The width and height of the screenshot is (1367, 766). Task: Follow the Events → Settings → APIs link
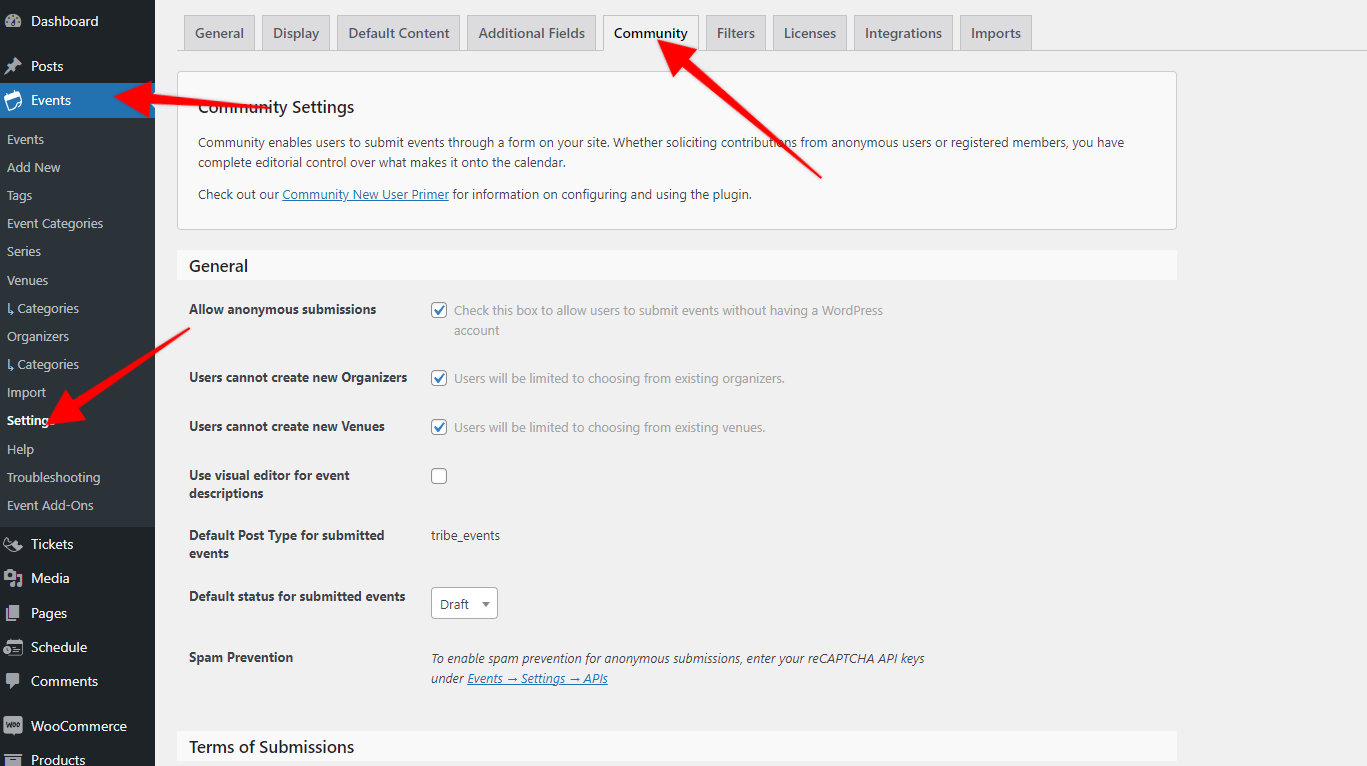pos(537,677)
